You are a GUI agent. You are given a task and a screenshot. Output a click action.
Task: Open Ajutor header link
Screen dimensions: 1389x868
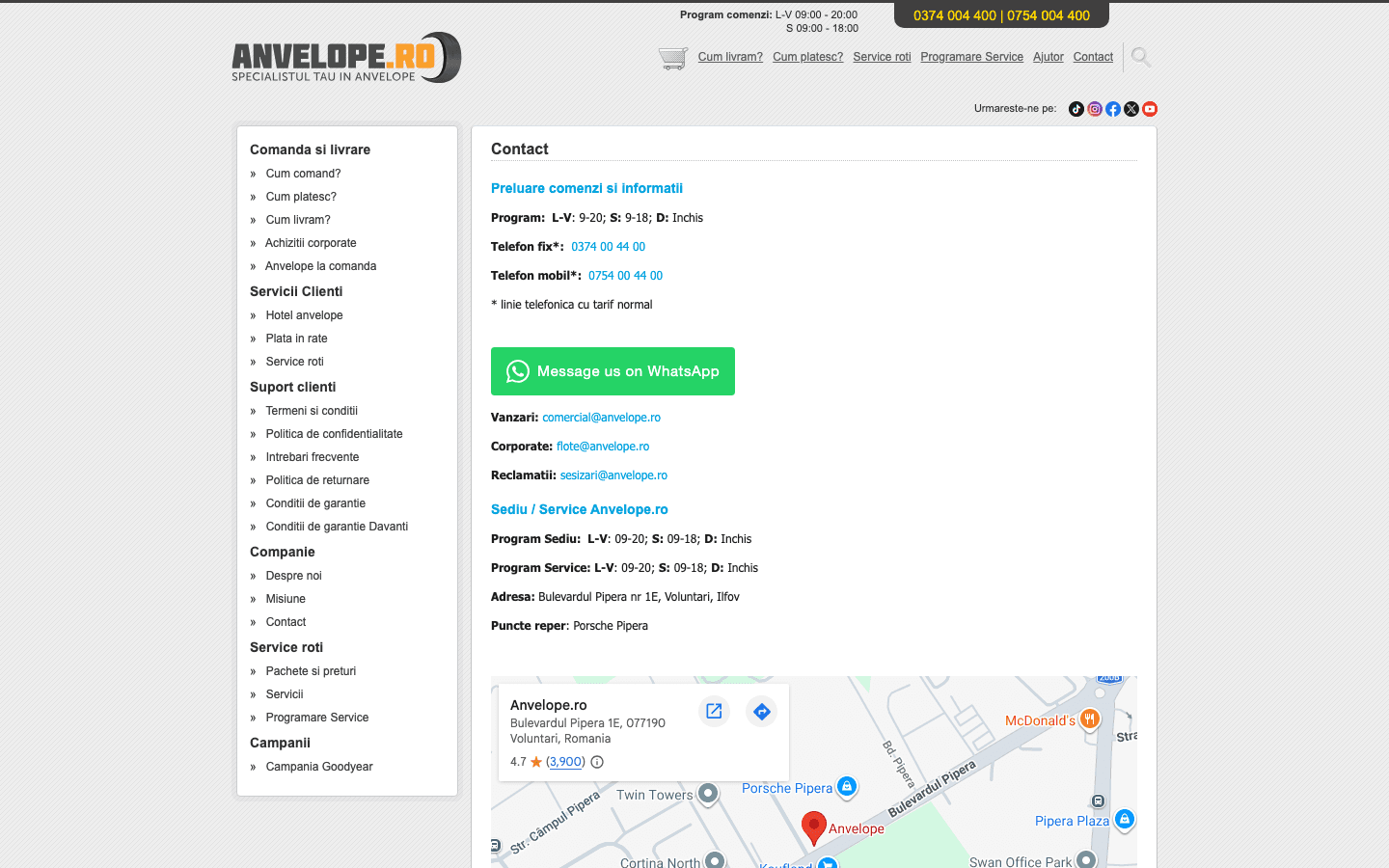coord(1048,57)
